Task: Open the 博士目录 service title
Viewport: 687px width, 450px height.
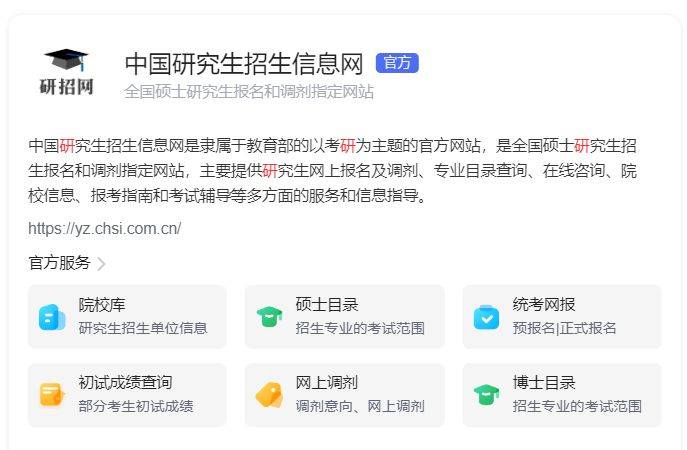Action: (x=544, y=383)
